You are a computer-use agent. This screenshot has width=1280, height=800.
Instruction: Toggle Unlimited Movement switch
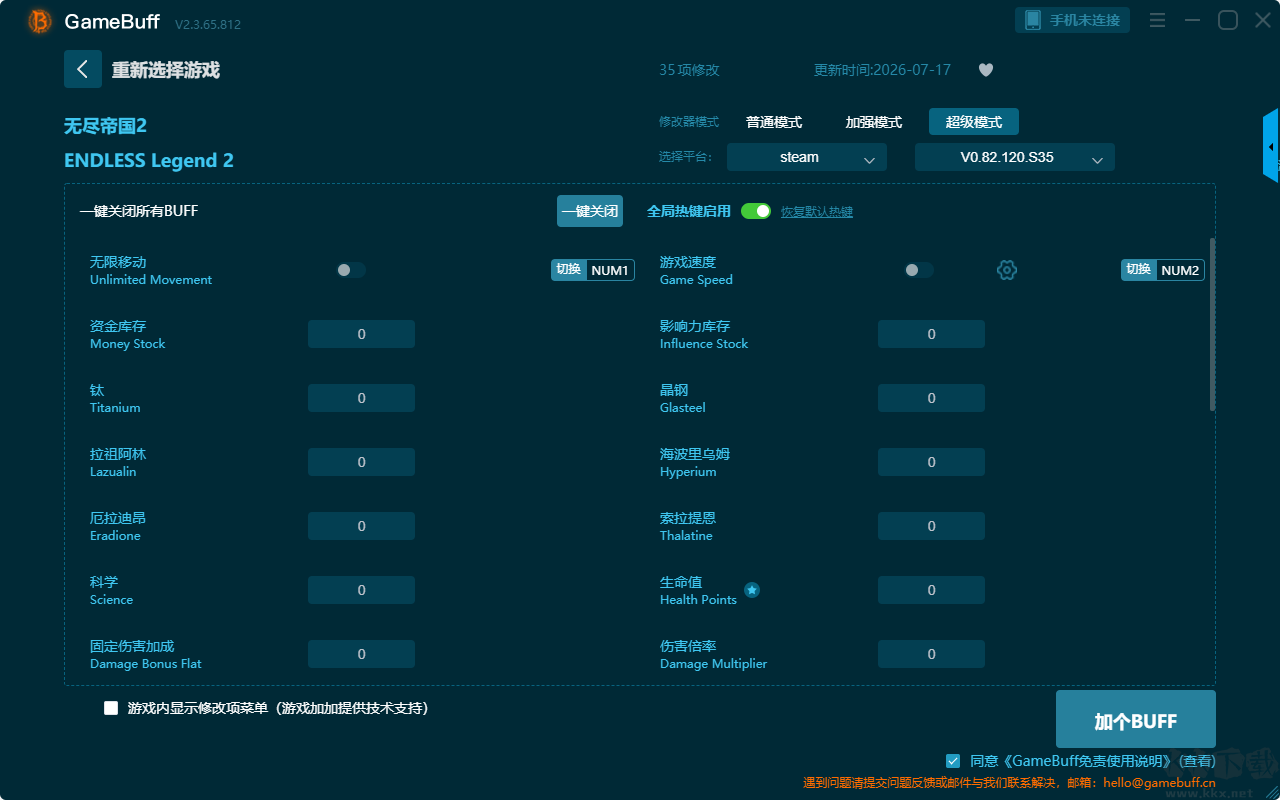coord(351,270)
